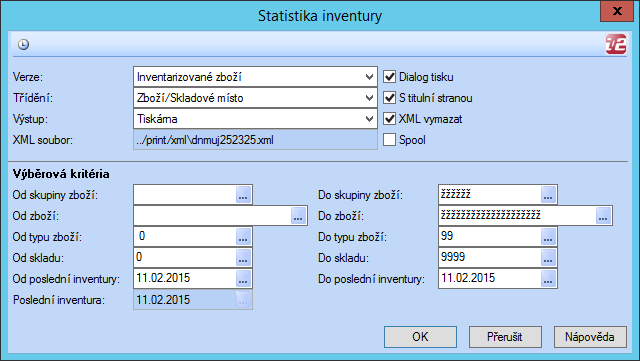Expand the Výstup dropdown
This screenshot has height=361, width=640.
point(369,119)
